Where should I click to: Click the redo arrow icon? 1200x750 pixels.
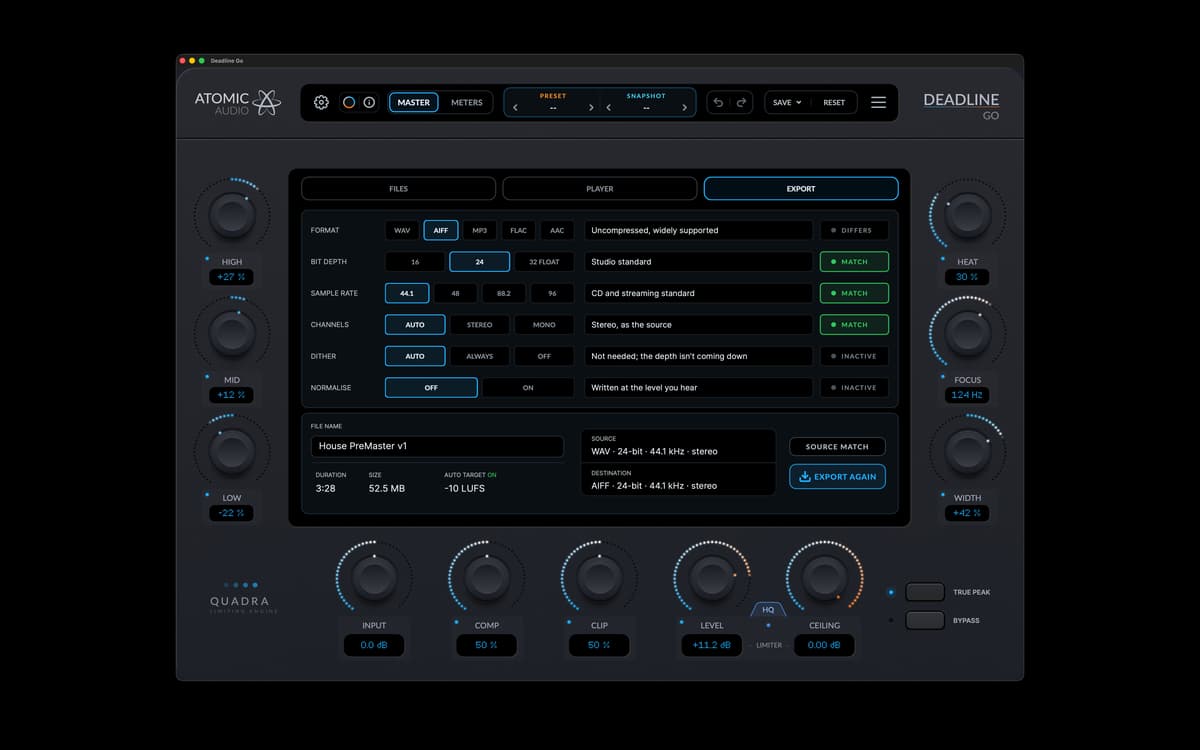pos(741,102)
